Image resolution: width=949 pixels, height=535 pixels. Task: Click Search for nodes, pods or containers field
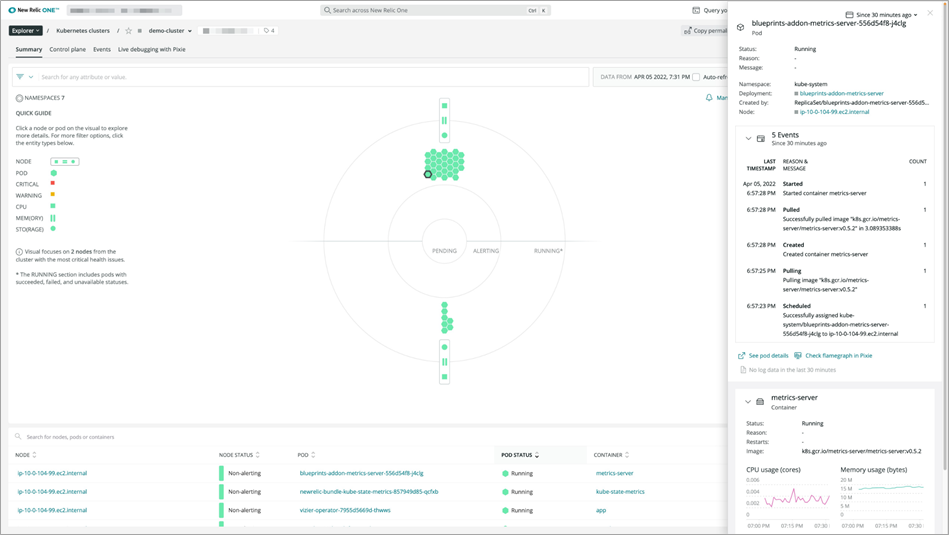click(x=70, y=436)
